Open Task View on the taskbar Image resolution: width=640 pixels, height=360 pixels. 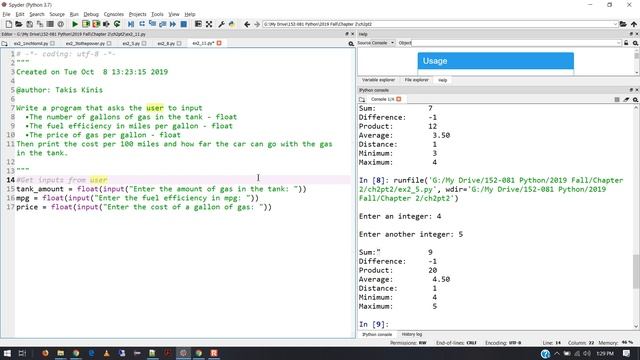[x=22, y=353]
